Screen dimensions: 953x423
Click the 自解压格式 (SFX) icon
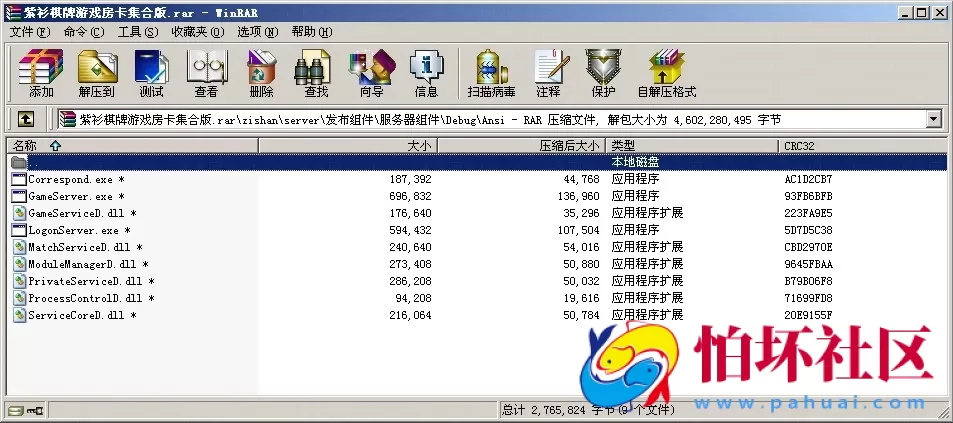[x=667, y=73]
